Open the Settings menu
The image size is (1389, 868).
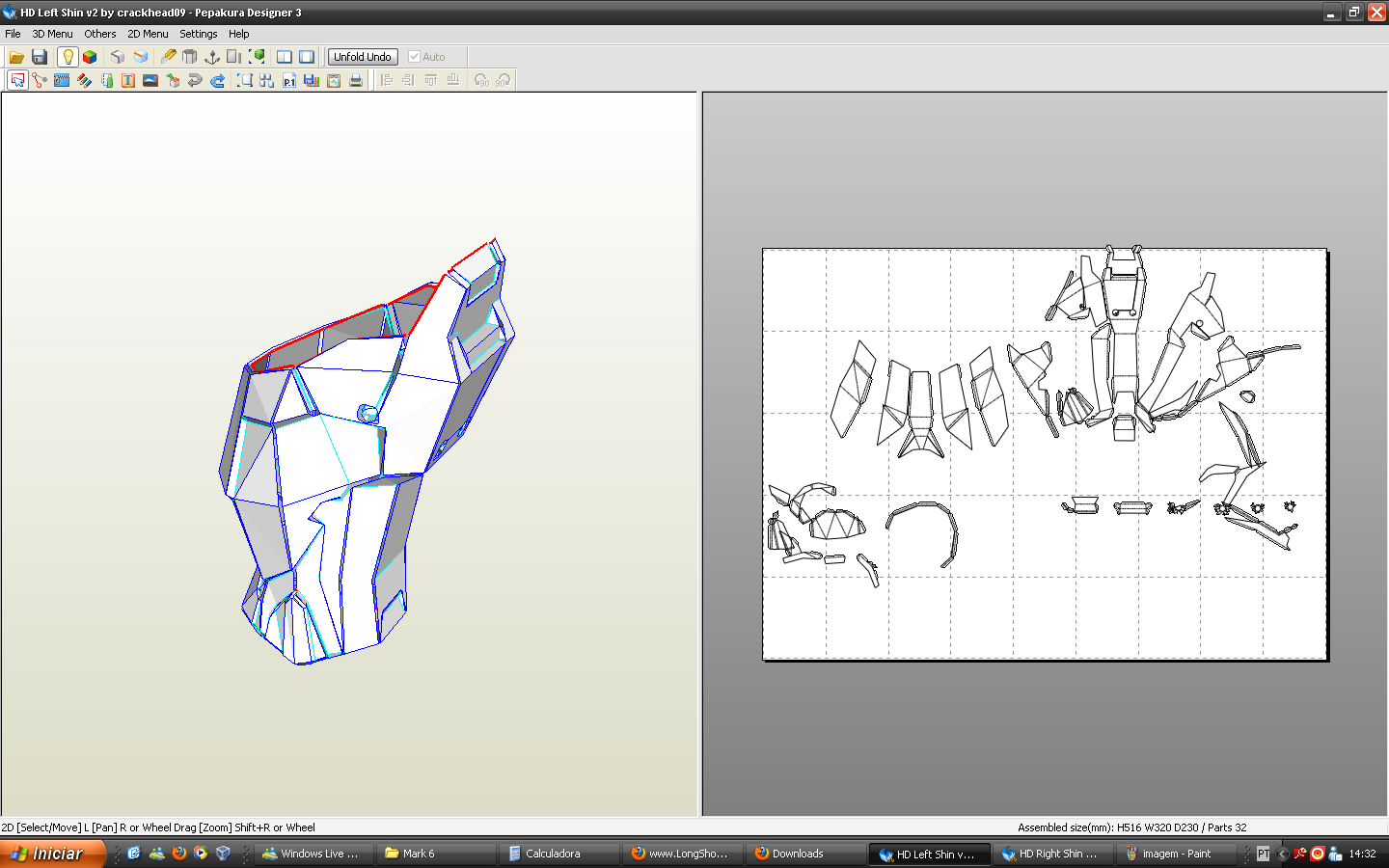coord(198,34)
